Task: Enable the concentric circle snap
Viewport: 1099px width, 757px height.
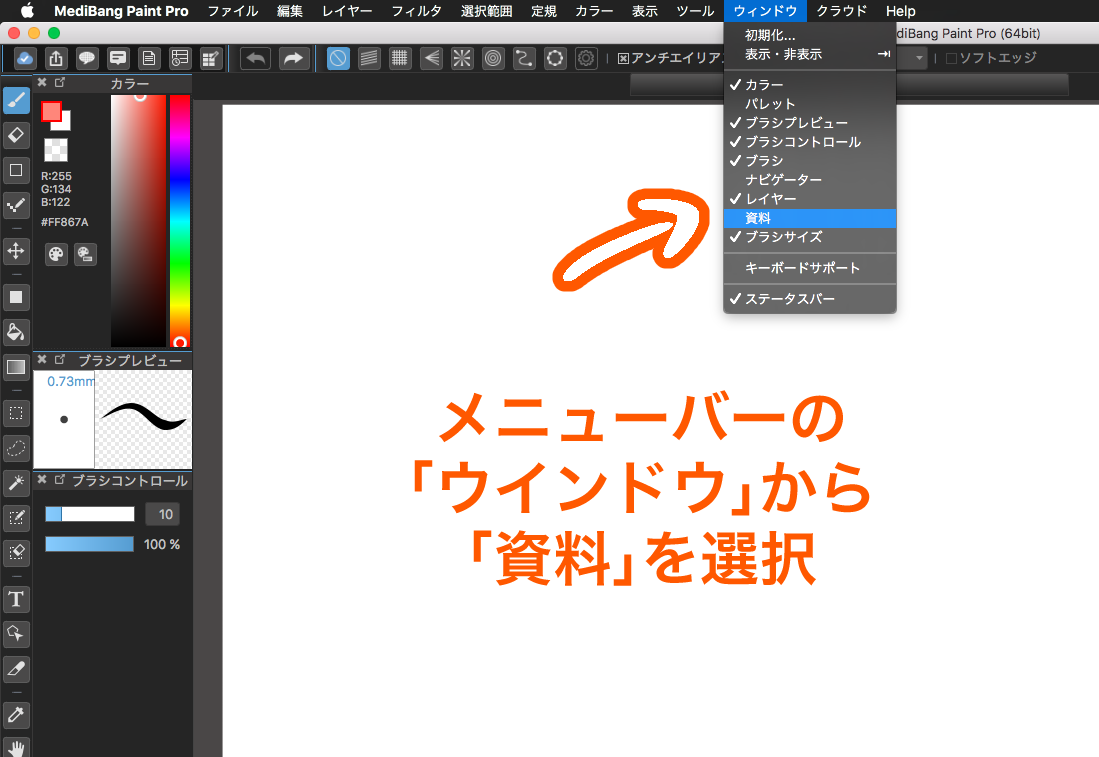Action: click(x=493, y=58)
